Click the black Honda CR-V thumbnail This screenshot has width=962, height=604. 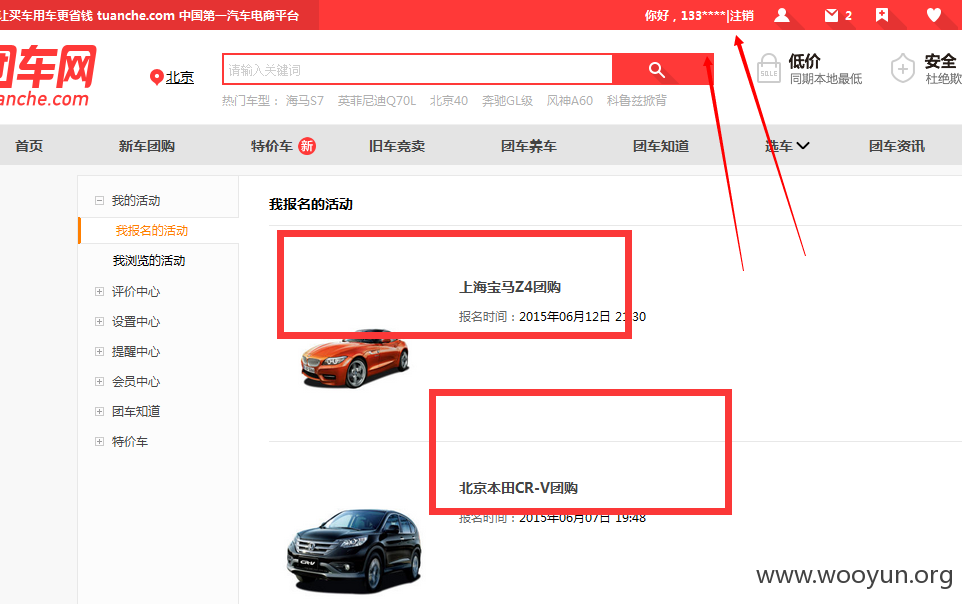pyautogui.click(x=355, y=551)
